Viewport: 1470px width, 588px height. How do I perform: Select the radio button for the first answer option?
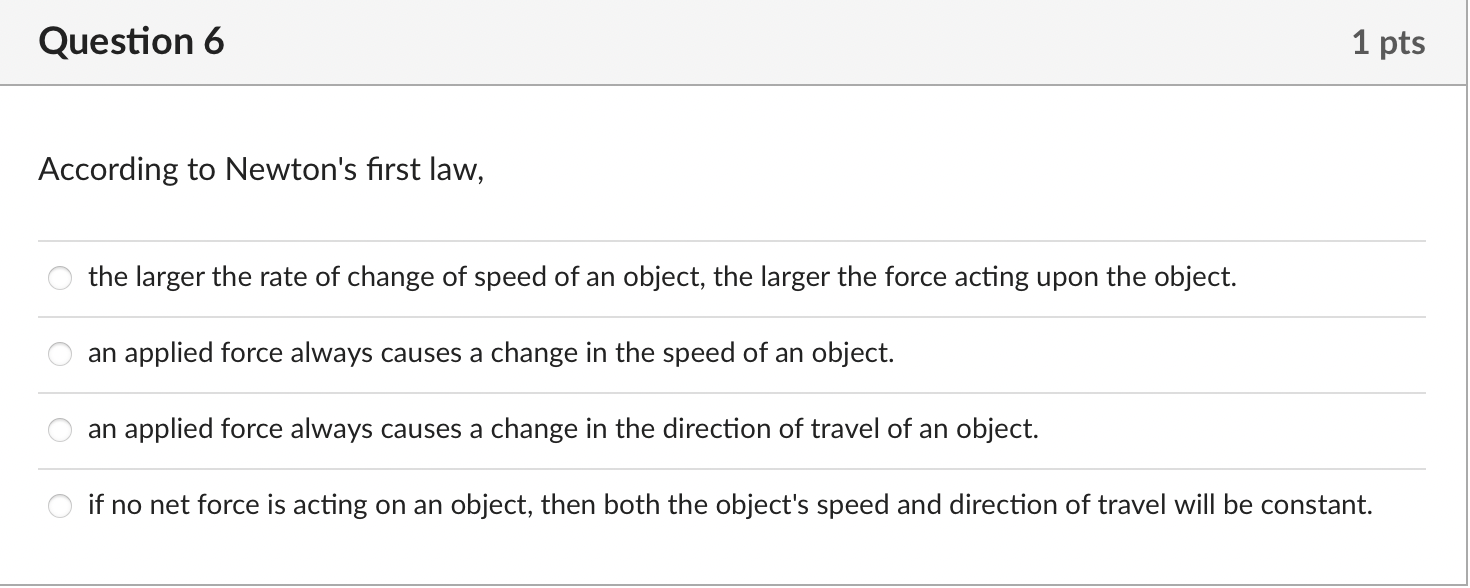pyautogui.click(x=59, y=277)
